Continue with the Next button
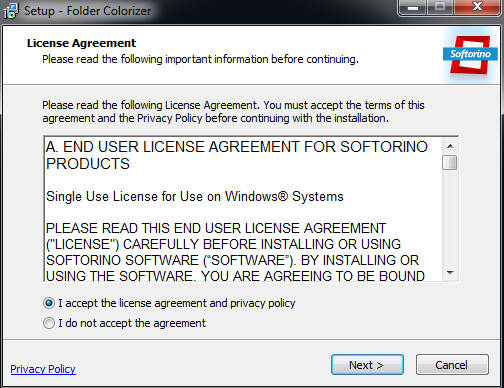This screenshot has height=388, width=504. 367,365
